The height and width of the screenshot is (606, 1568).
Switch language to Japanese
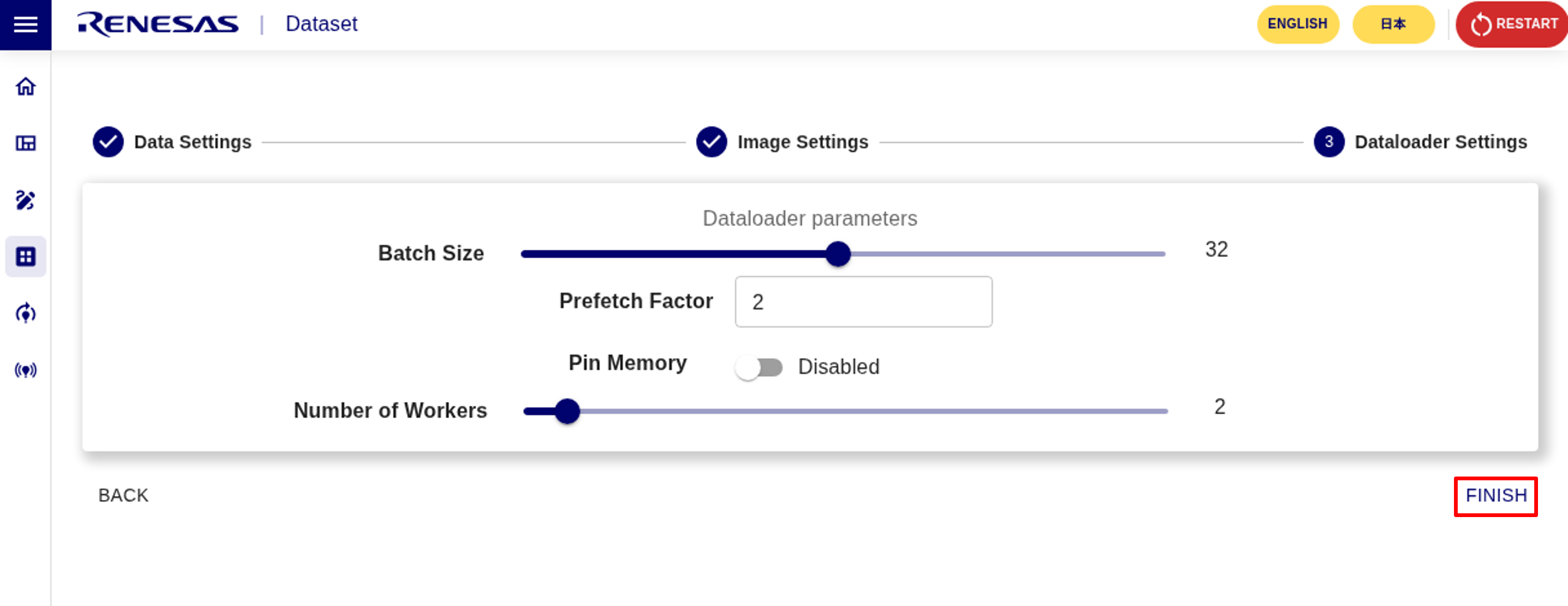click(x=1393, y=24)
